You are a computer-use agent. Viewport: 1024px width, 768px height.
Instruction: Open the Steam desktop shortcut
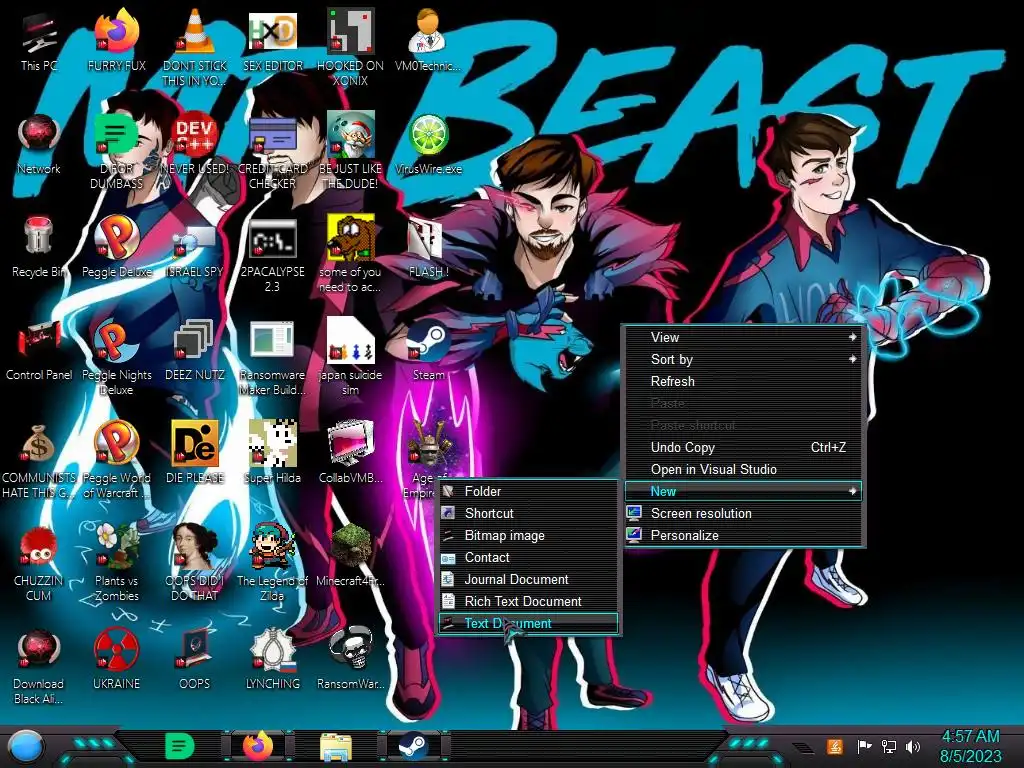coord(428,351)
